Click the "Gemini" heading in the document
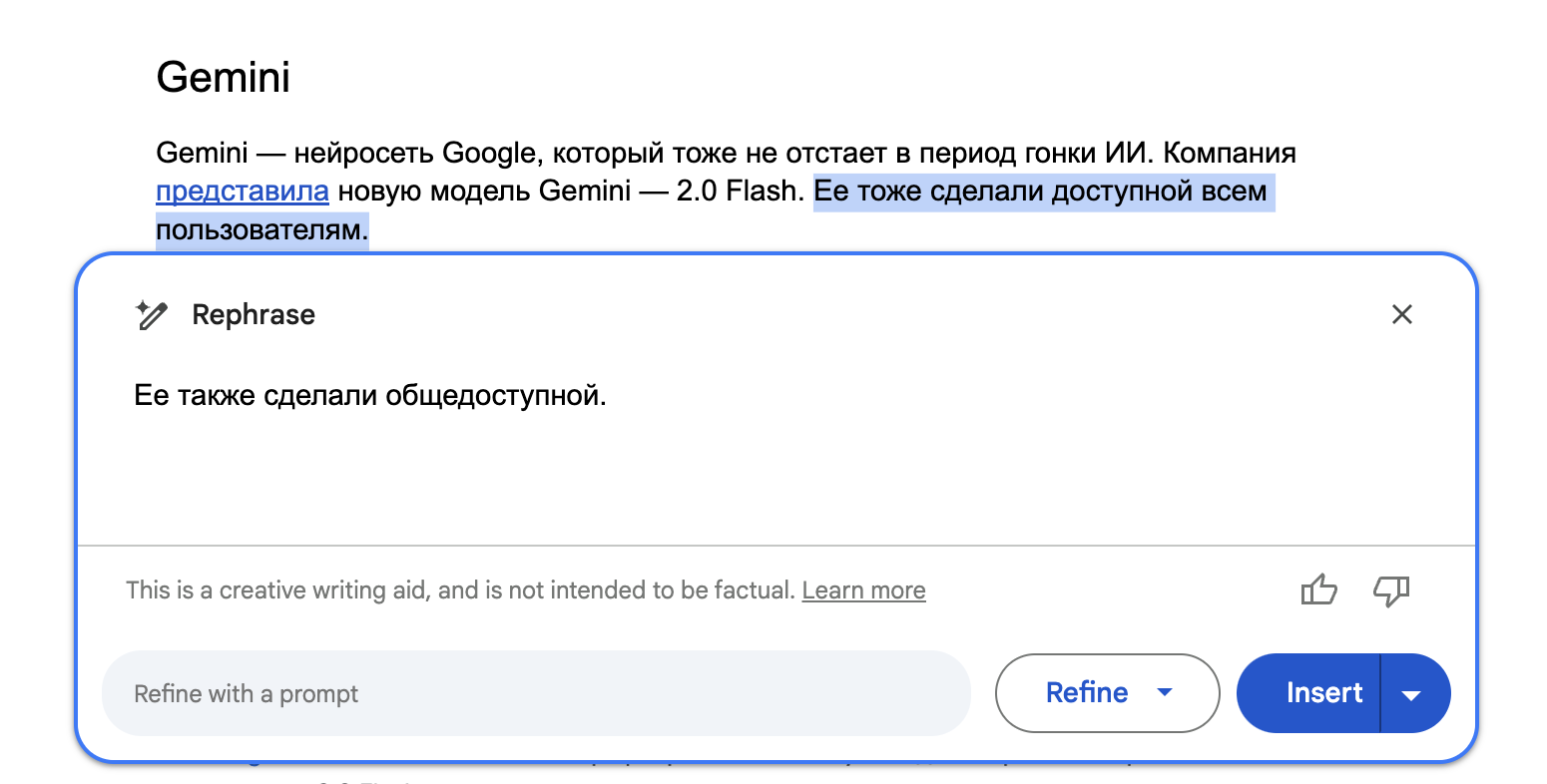This screenshot has height=784, width=1547. click(223, 77)
